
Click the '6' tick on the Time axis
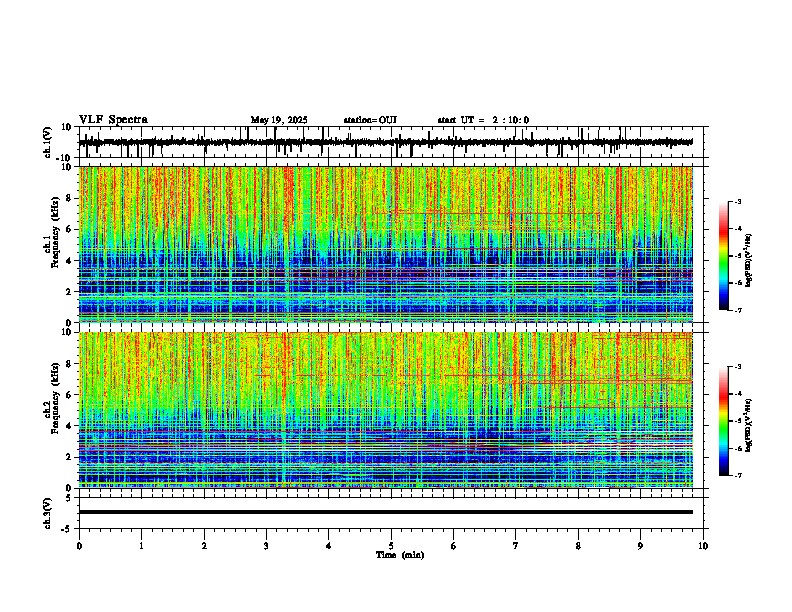tap(453, 546)
